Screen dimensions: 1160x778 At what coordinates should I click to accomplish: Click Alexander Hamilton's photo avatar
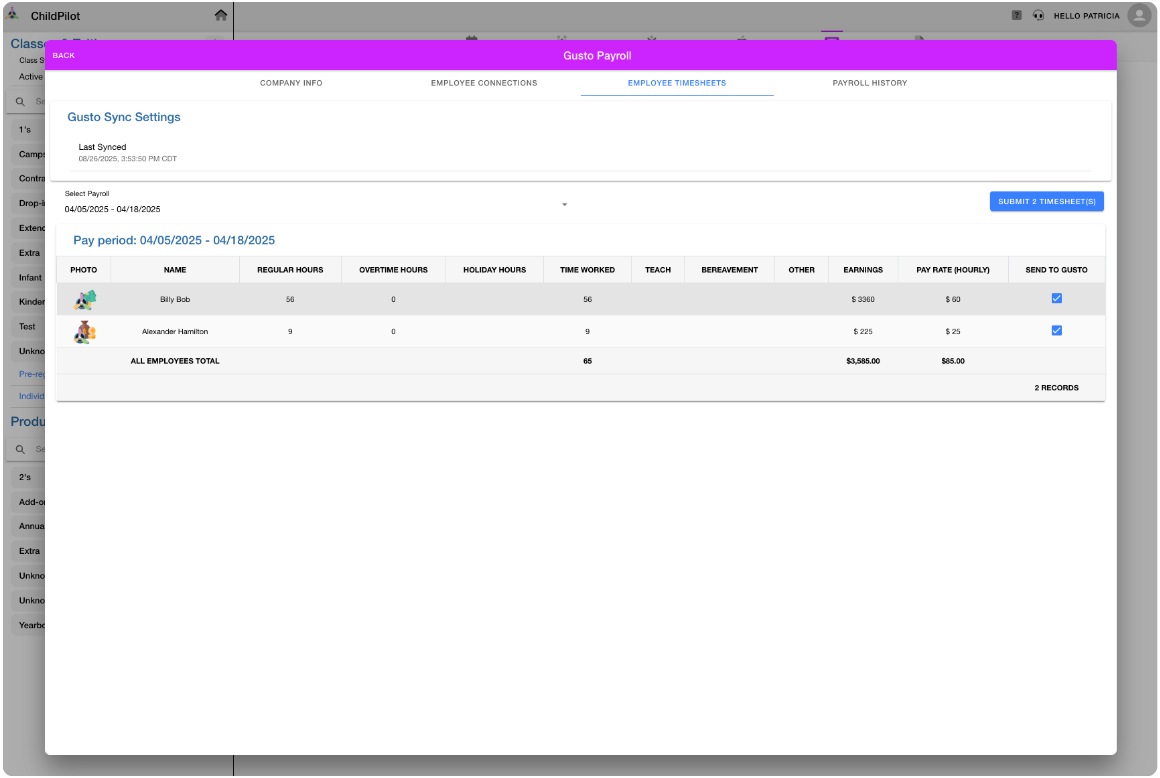click(x=84, y=332)
